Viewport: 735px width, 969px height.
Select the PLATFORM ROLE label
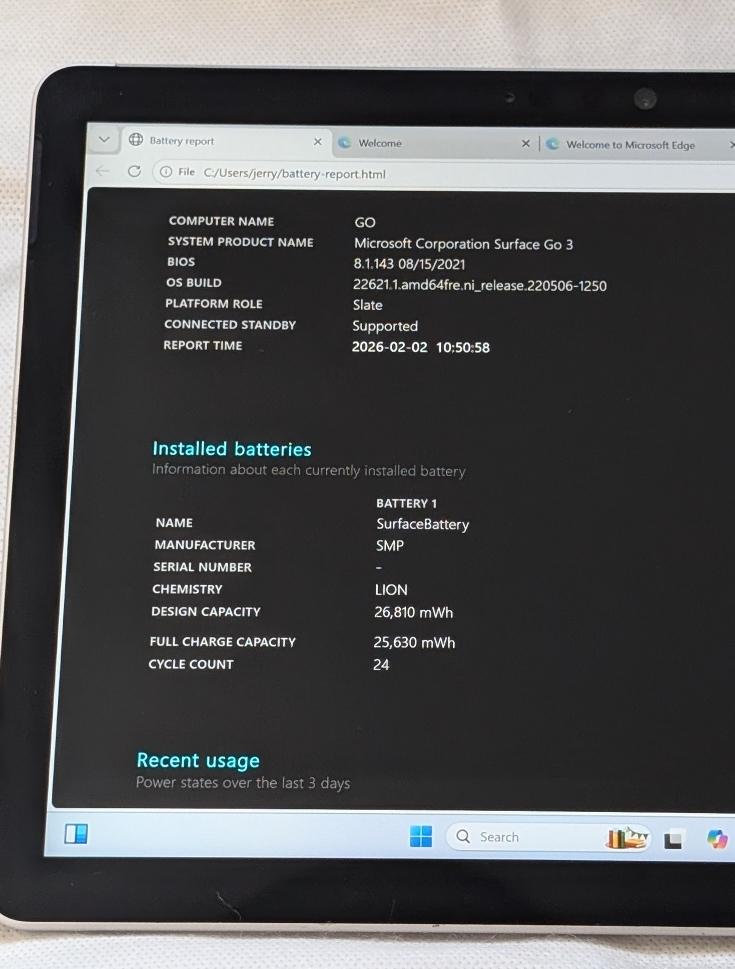click(x=214, y=303)
